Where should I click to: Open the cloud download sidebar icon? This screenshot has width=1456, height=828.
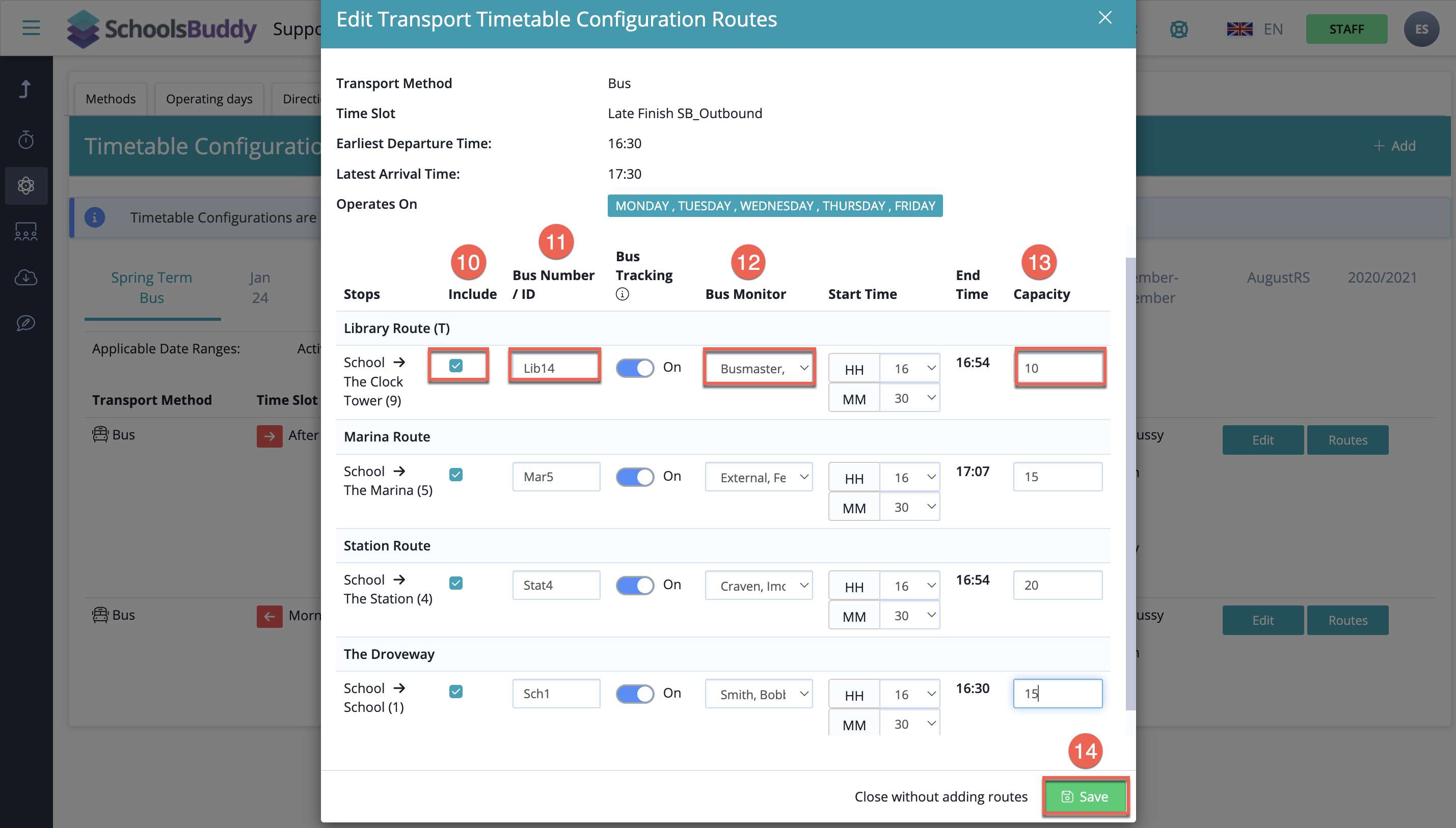(x=25, y=278)
